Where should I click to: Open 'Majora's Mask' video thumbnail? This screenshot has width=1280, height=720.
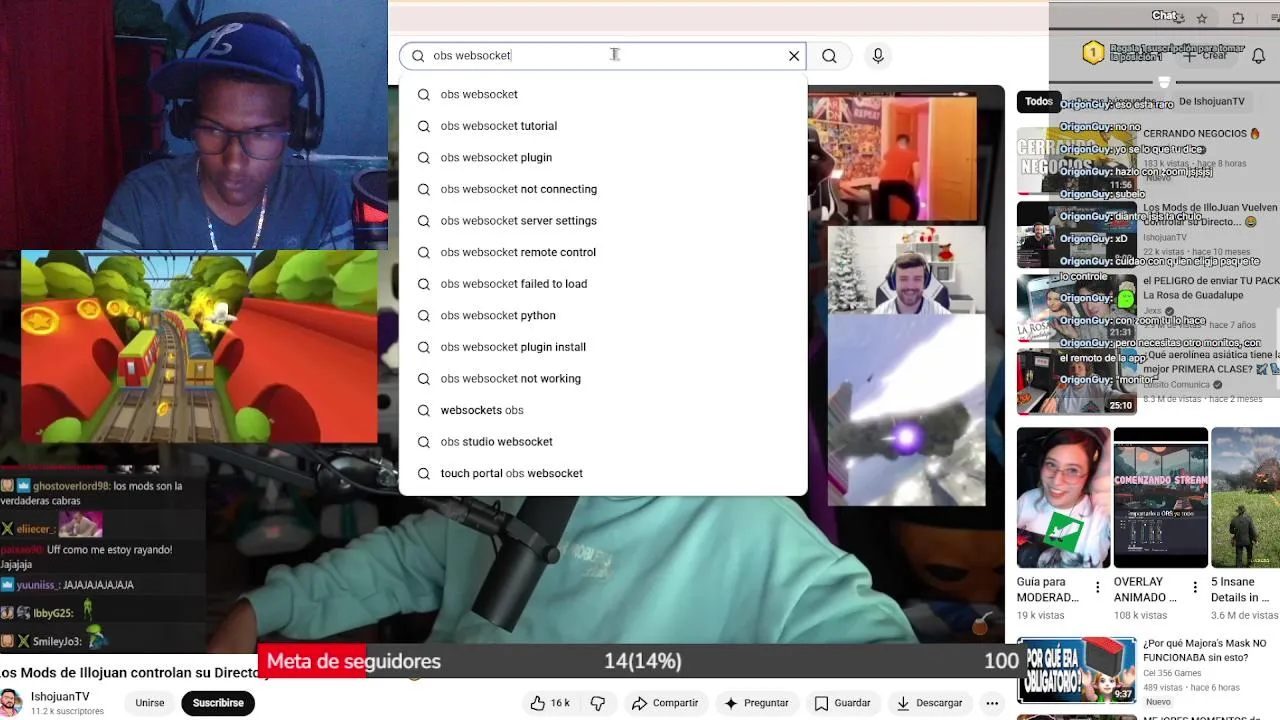(1077, 670)
